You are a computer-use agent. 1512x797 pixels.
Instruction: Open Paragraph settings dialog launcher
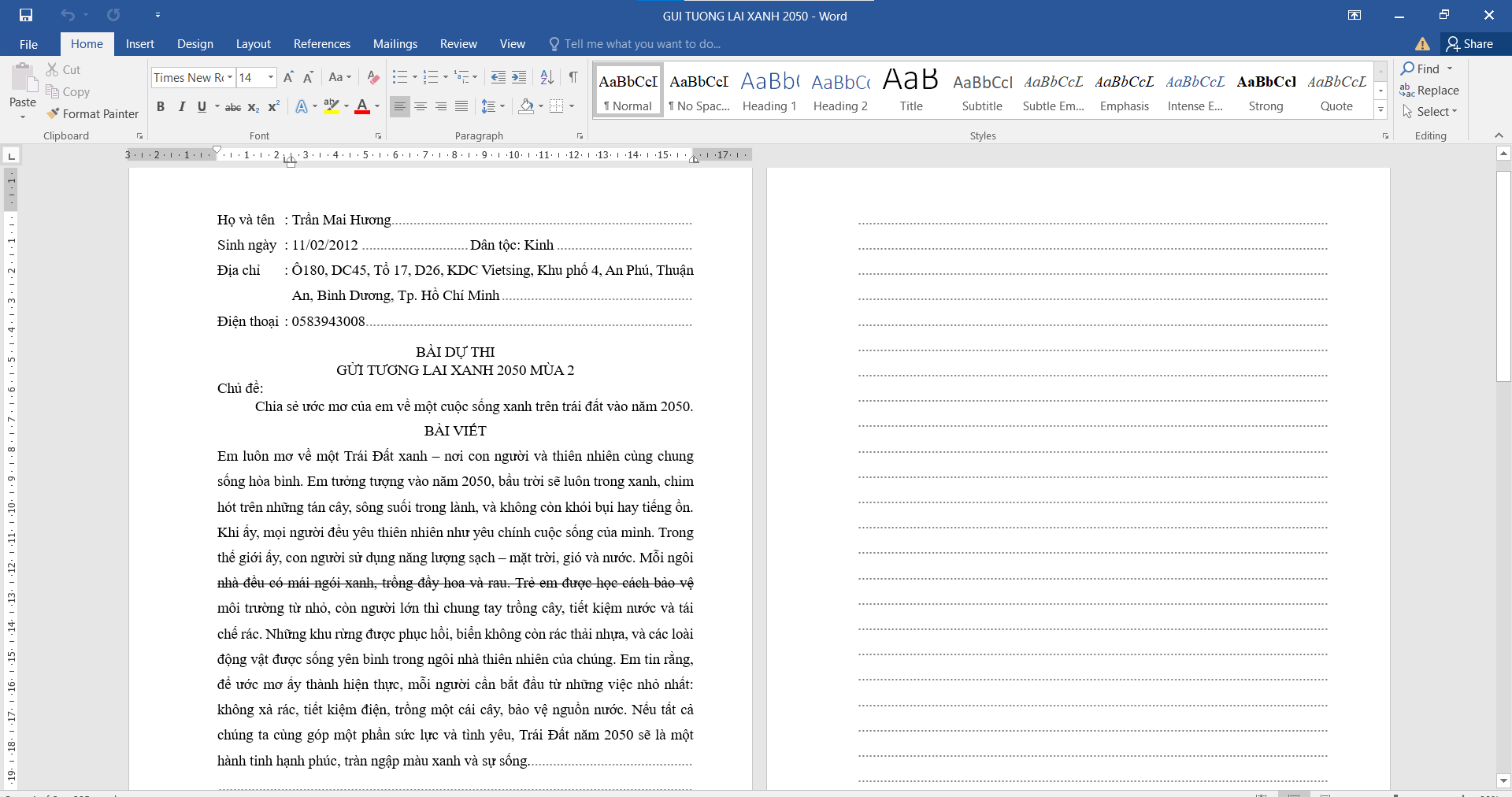coord(580,136)
